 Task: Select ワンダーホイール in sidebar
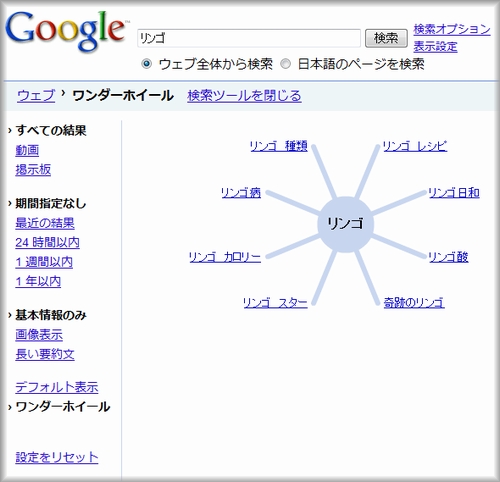click(63, 407)
